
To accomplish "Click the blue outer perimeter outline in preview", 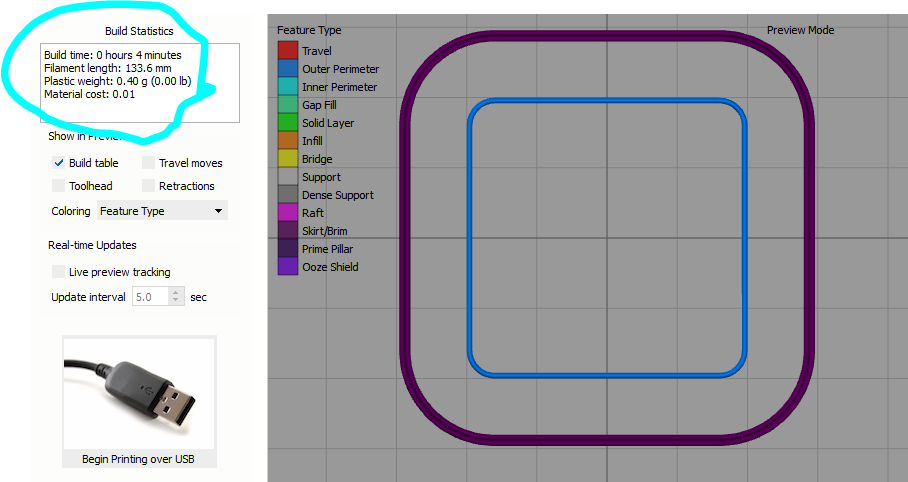I will pos(470,238).
